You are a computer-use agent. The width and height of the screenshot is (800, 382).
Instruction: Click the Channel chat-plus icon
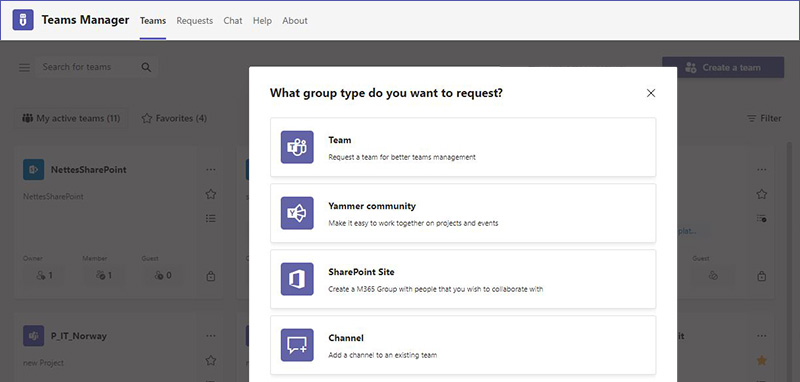[297, 345]
